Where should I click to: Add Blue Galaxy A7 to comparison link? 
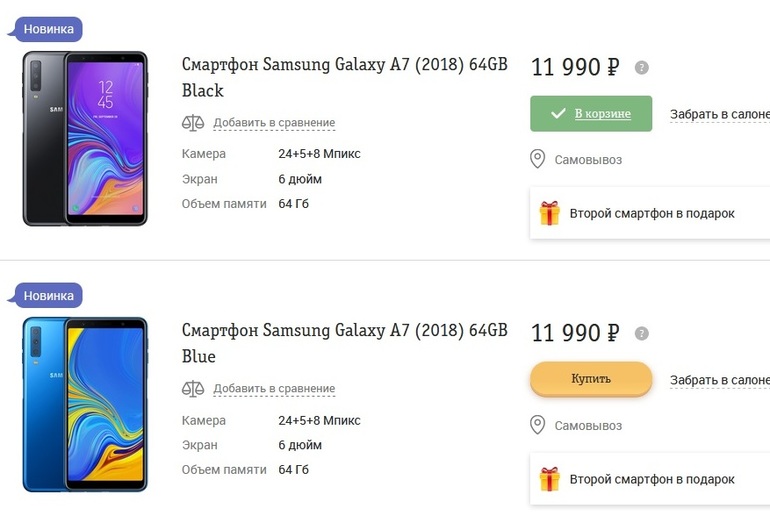click(x=274, y=388)
